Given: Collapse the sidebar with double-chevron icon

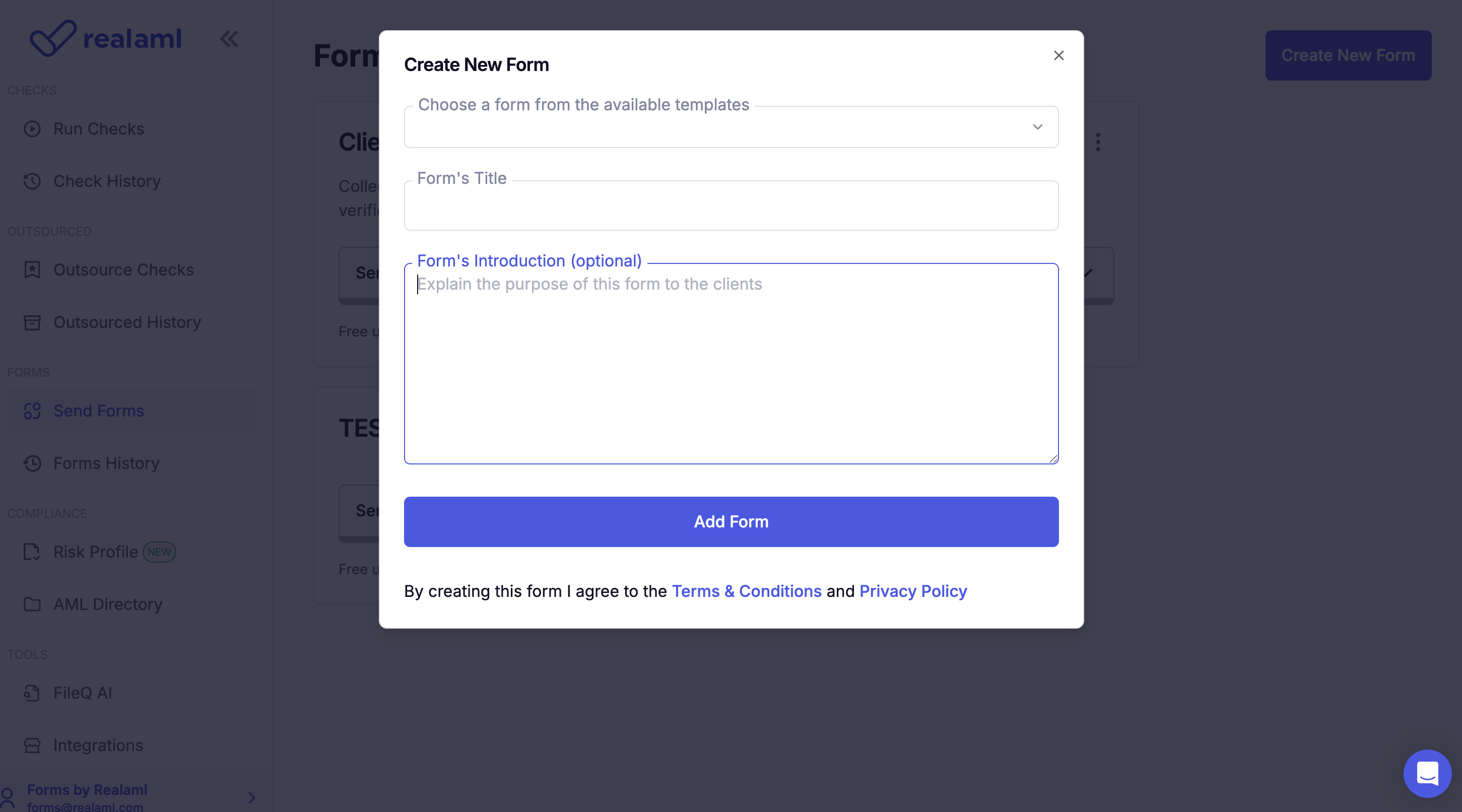Looking at the screenshot, I should 229,39.
